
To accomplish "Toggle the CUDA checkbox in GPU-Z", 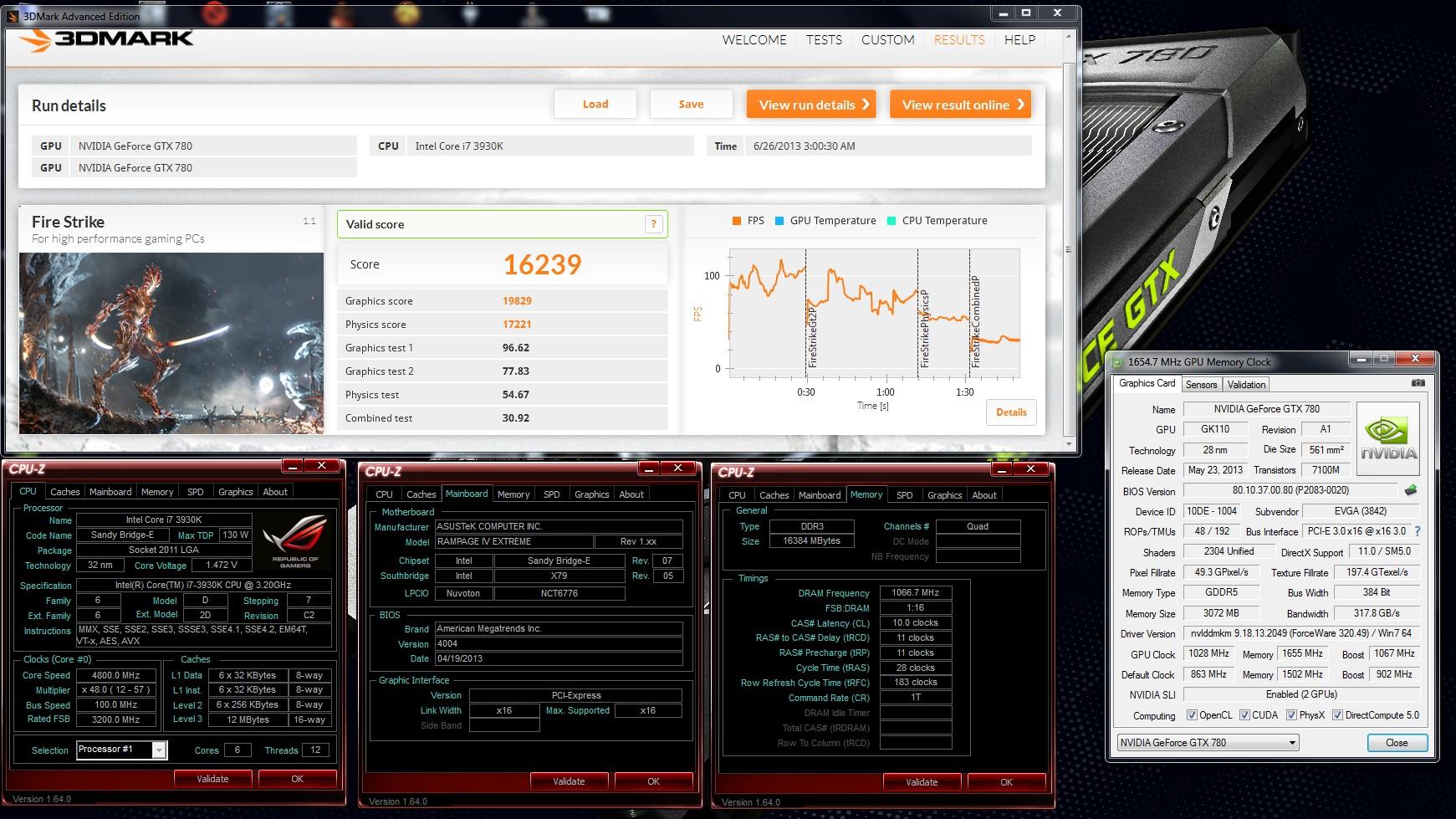I will [1244, 715].
